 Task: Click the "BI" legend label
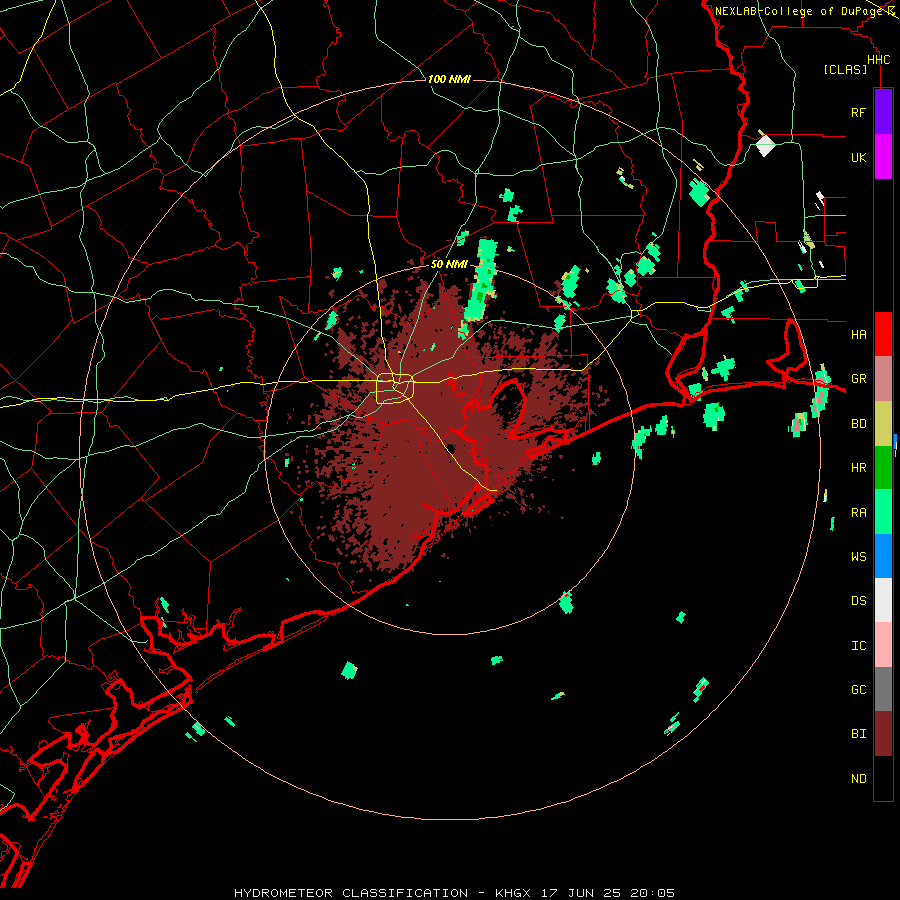(858, 734)
